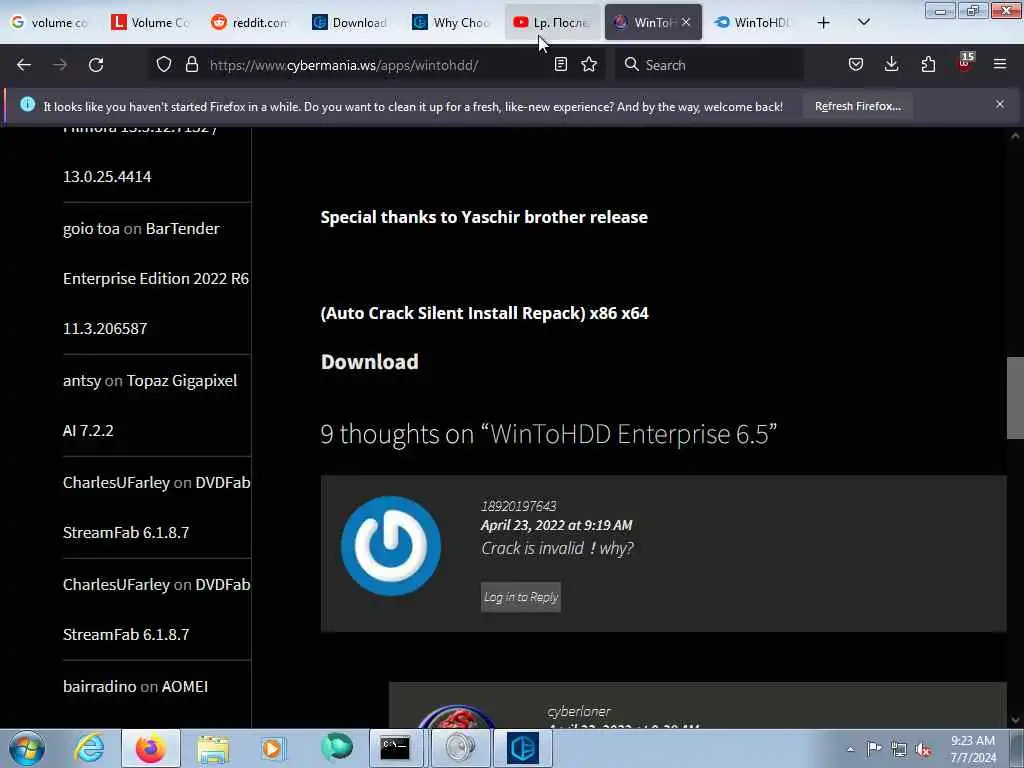Open the tracking protection shield icon

pyautogui.click(x=164, y=64)
